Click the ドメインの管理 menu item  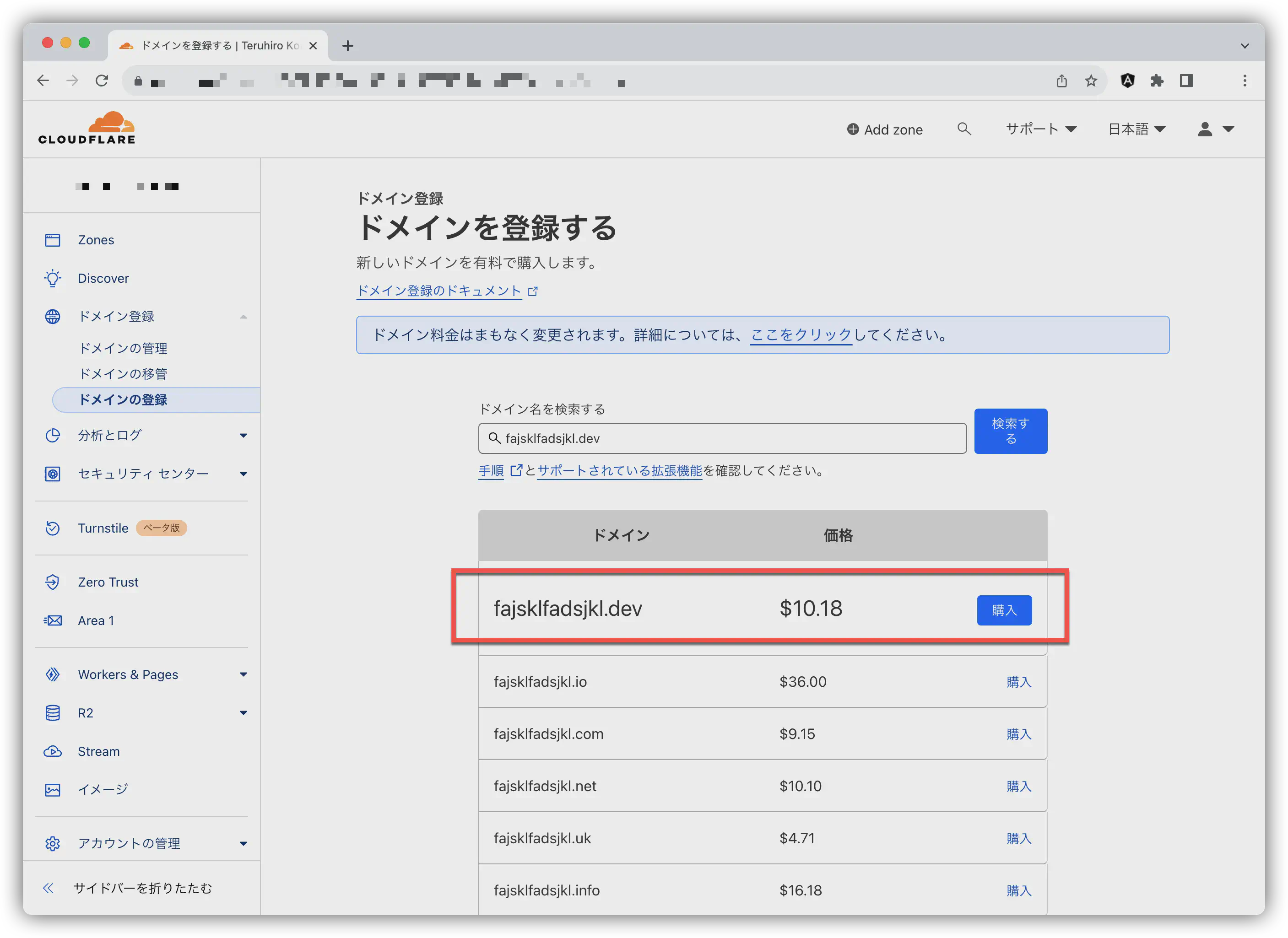pos(124,348)
